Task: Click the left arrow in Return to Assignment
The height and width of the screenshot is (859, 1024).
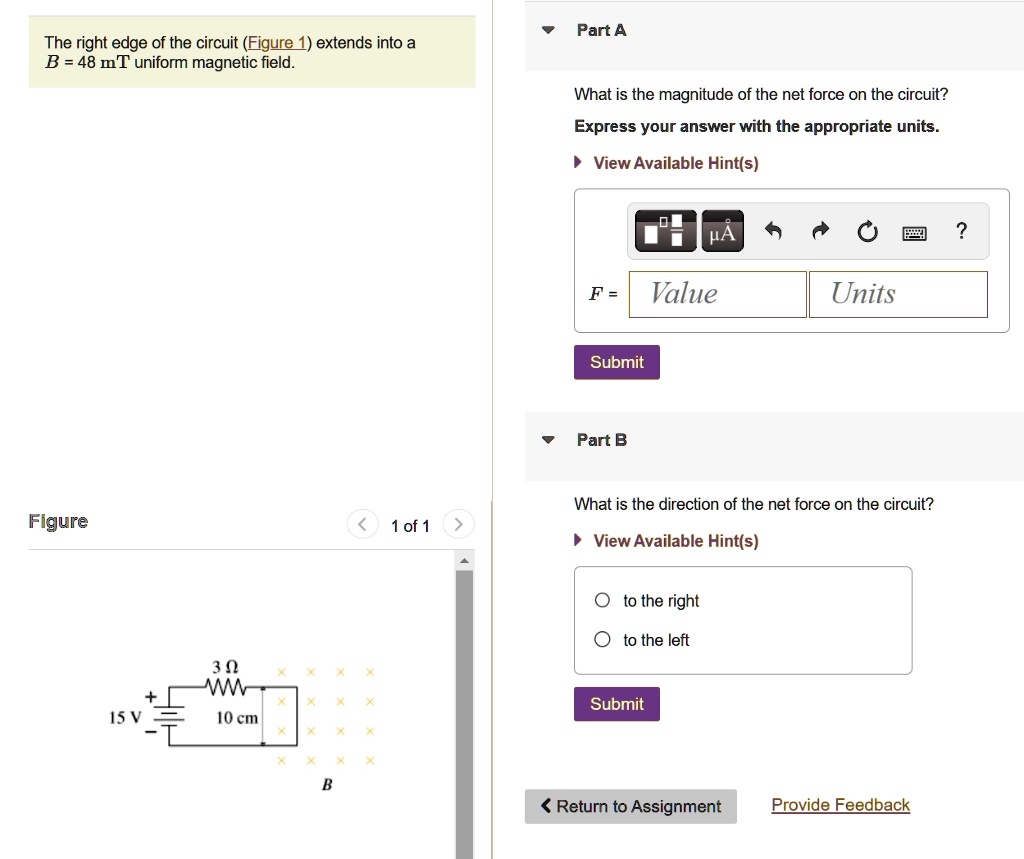Action: (546, 805)
